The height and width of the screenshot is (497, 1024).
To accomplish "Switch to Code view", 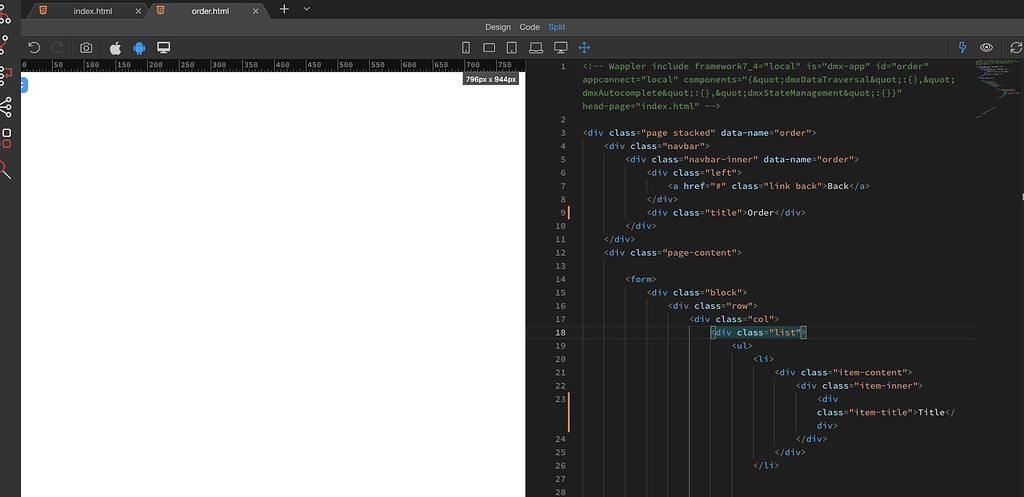I will click(x=530, y=27).
